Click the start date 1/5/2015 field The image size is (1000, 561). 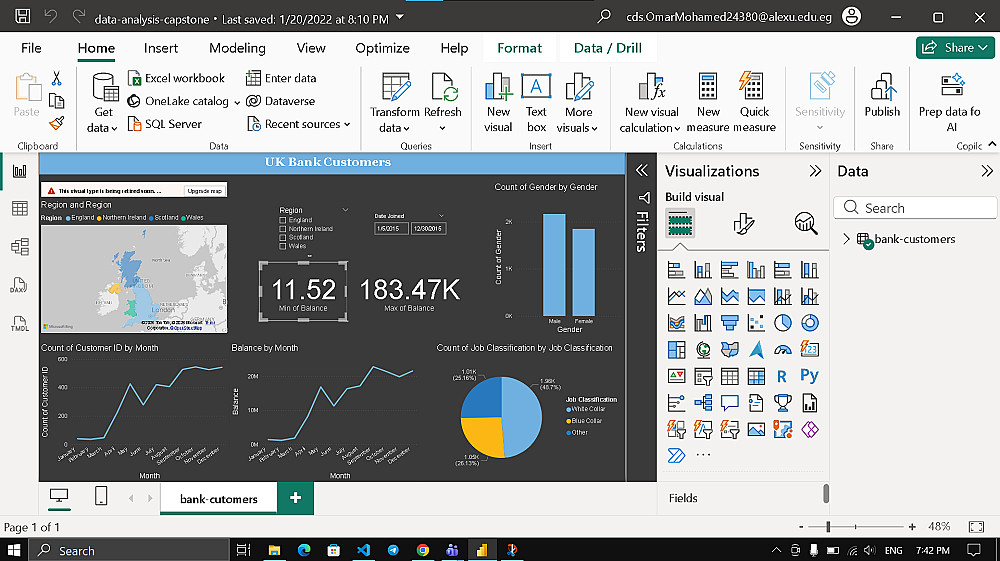point(391,228)
